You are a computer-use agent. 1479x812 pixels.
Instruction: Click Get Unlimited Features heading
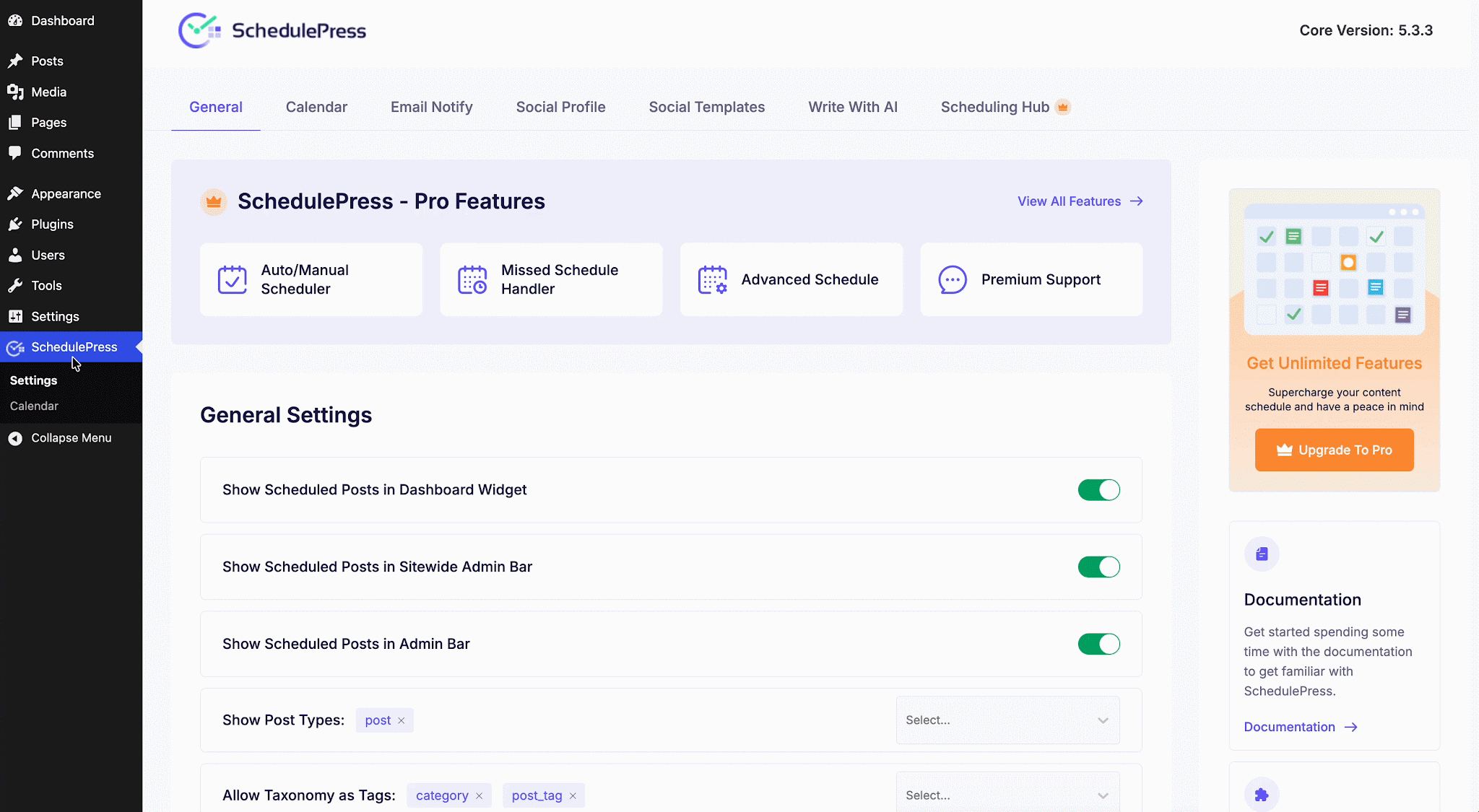pos(1335,363)
